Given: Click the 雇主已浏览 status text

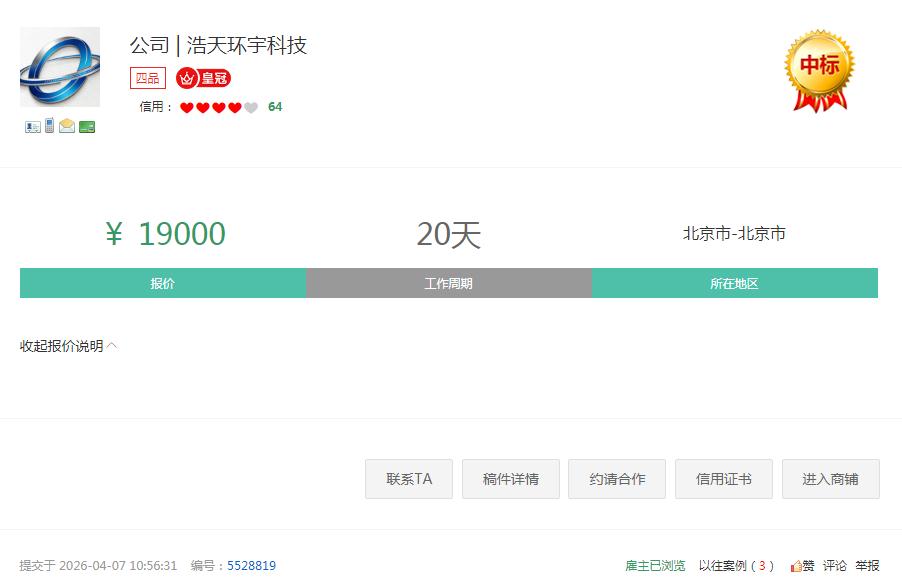Looking at the screenshot, I should (655, 566).
